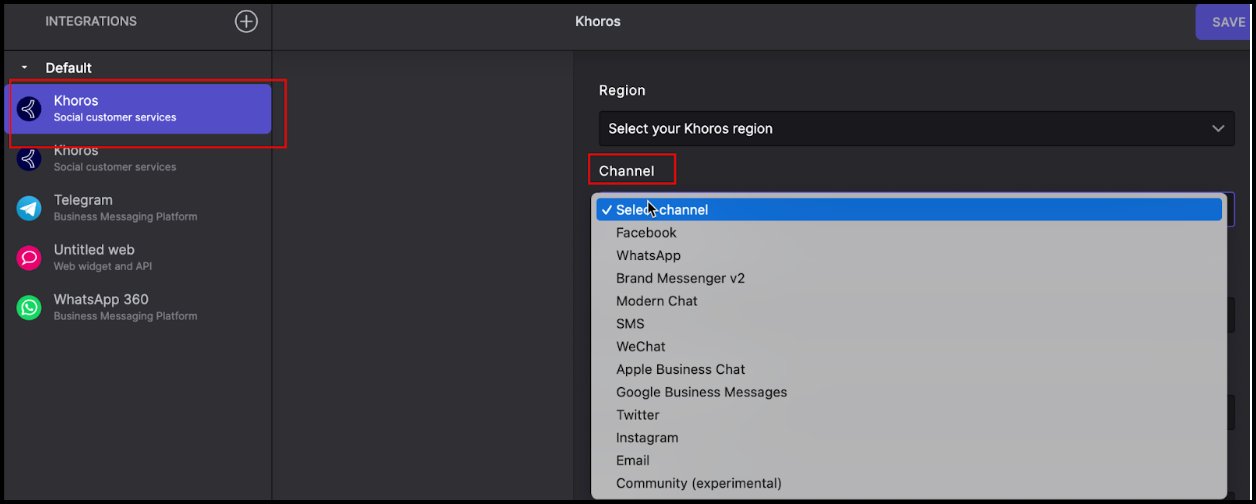This screenshot has width=1256, height=504.
Task: Click the second Khoros integration icon
Action: coord(29,158)
